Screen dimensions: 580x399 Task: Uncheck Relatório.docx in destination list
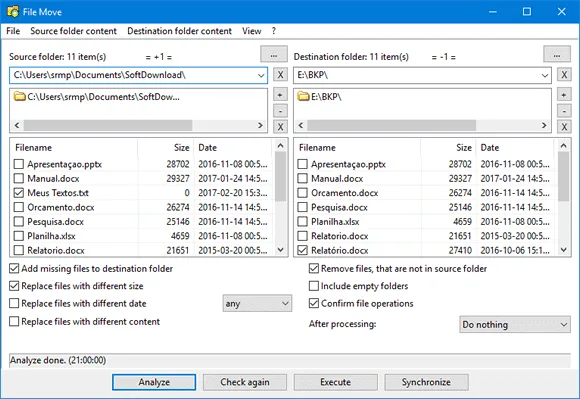[302, 250]
